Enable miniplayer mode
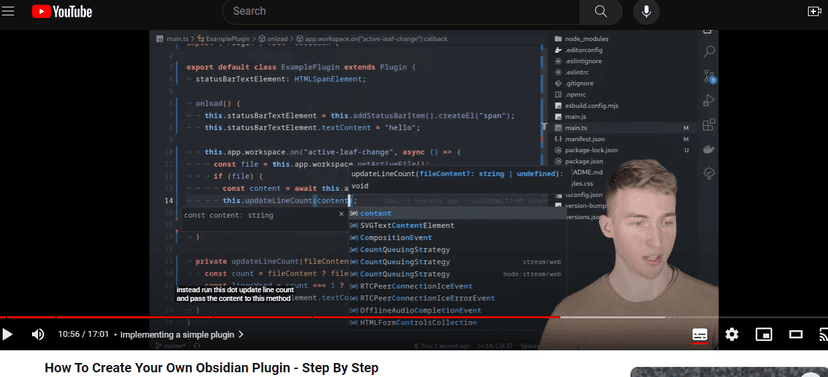828x377 pixels. [x=764, y=334]
